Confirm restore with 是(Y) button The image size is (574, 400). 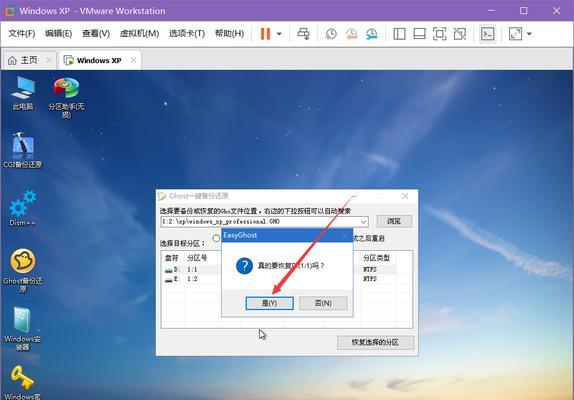pyautogui.click(x=269, y=303)
